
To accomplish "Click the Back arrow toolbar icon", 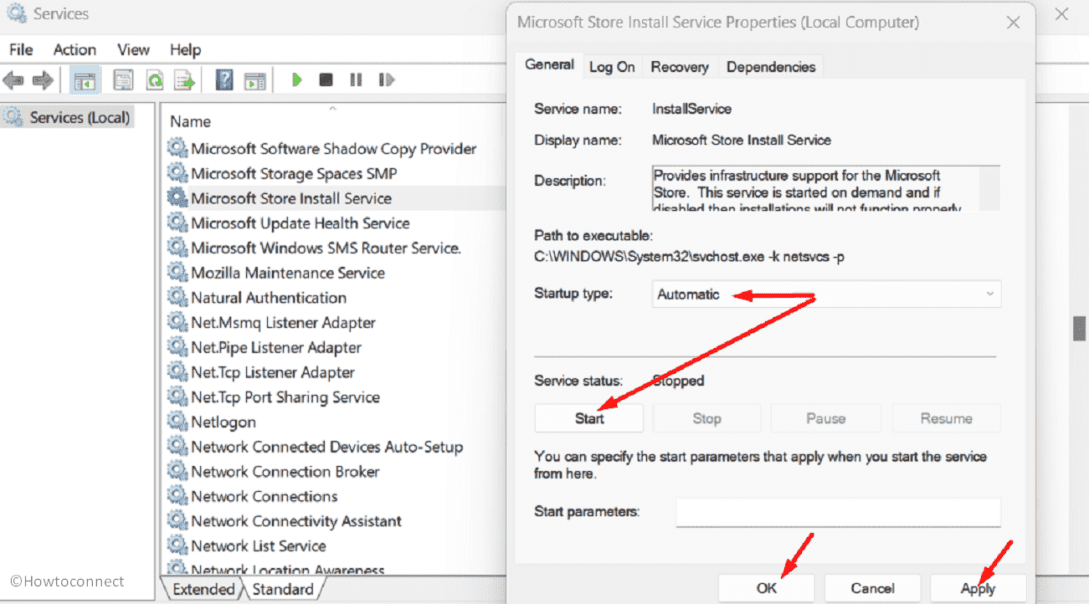I will coord(13,81).
